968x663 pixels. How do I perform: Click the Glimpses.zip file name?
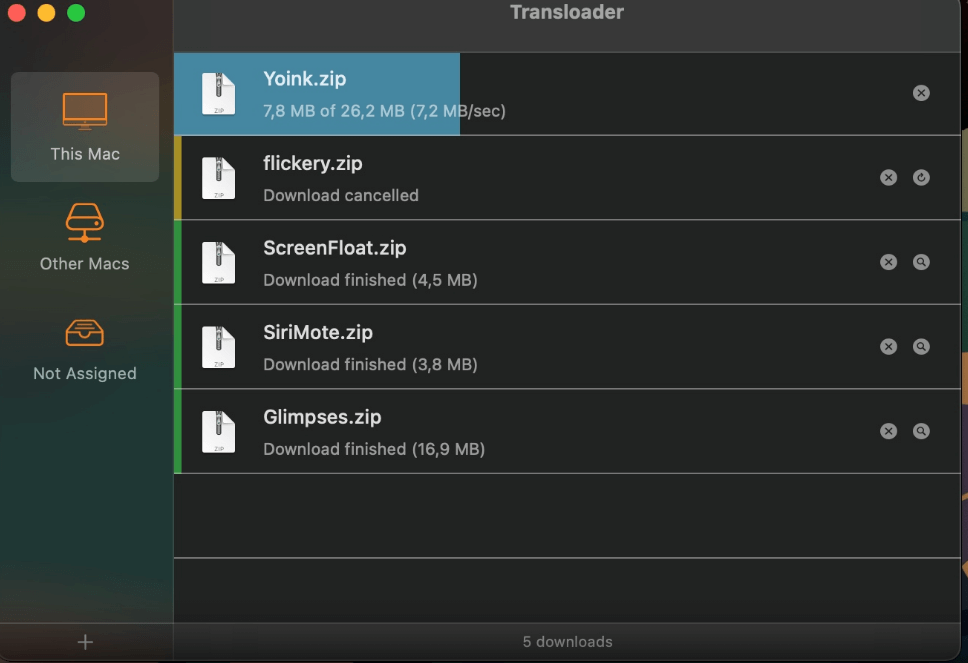[x=322, y=417]
